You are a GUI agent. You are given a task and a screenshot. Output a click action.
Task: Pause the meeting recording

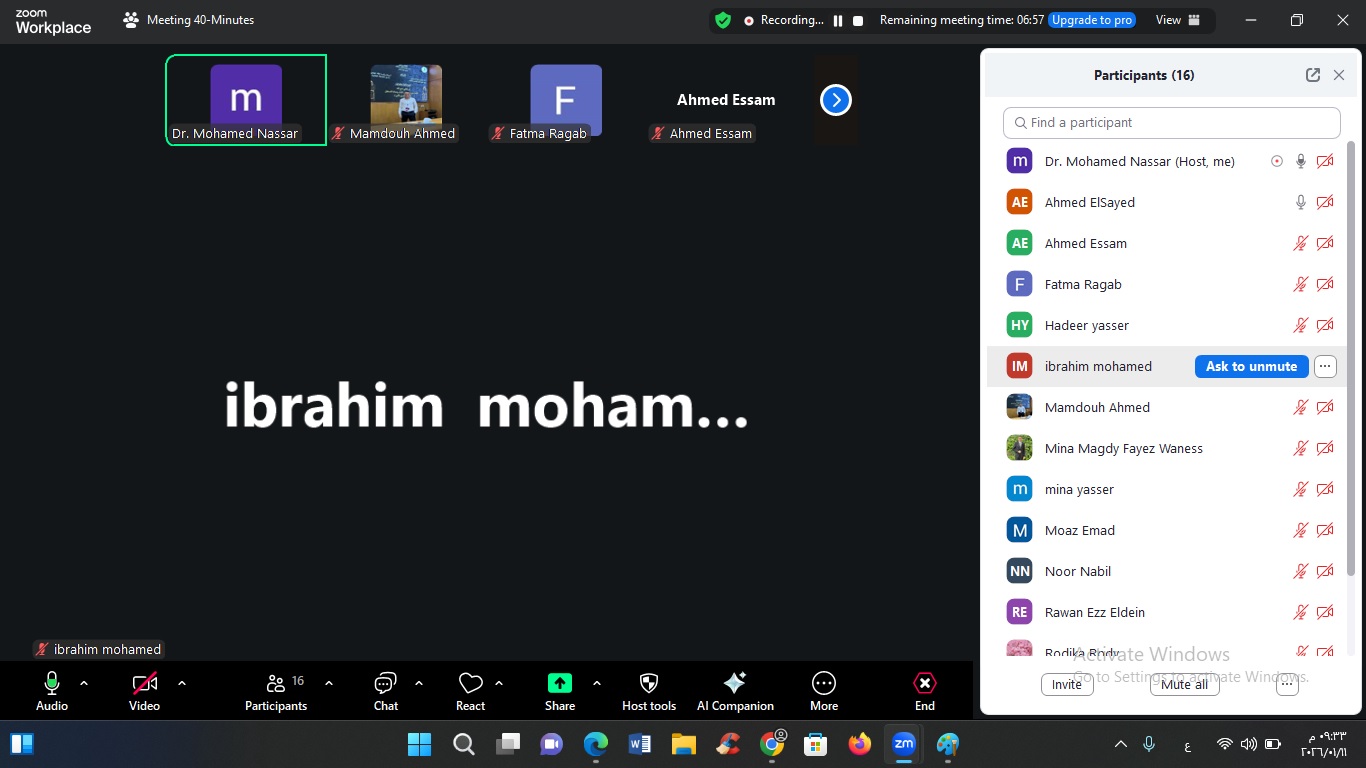coord(838,19)
